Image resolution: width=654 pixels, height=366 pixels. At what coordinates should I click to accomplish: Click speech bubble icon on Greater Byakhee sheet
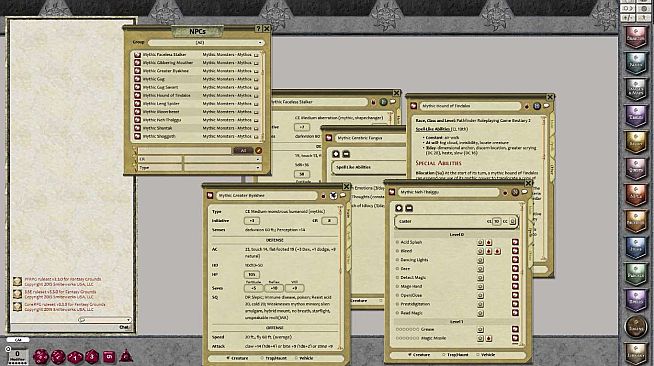(x=343, y=195)
